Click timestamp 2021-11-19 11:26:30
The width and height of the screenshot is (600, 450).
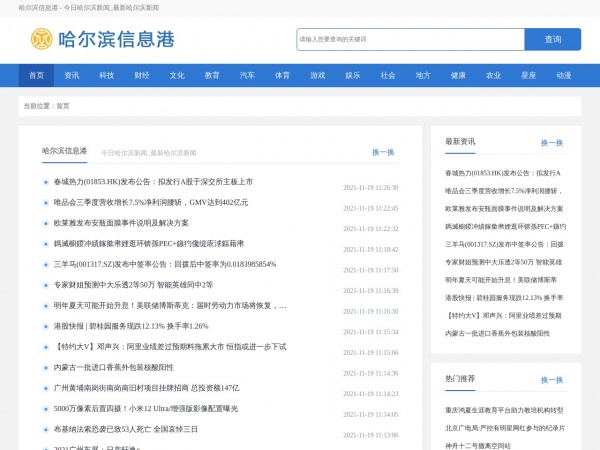click(370, 188)
